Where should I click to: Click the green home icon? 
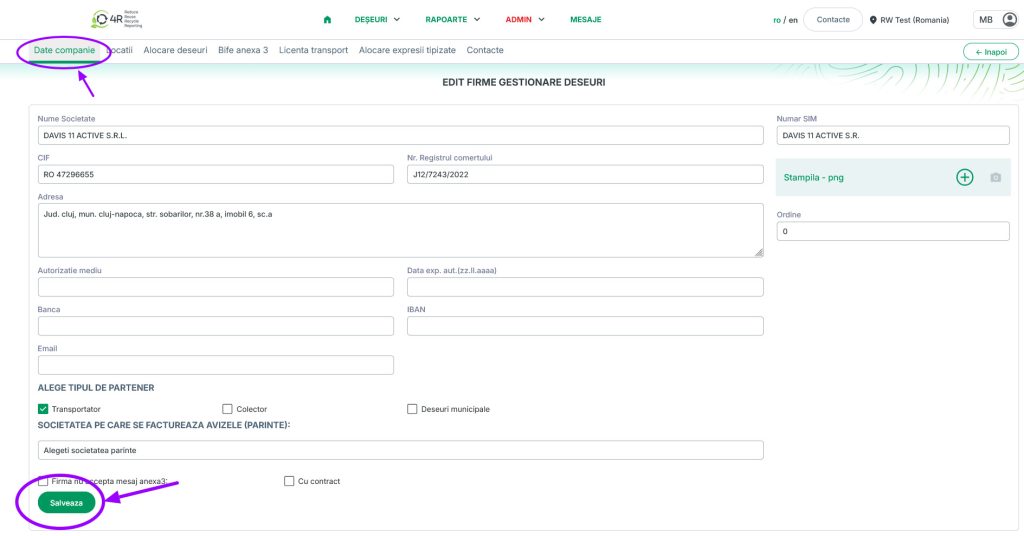point(327,20)
